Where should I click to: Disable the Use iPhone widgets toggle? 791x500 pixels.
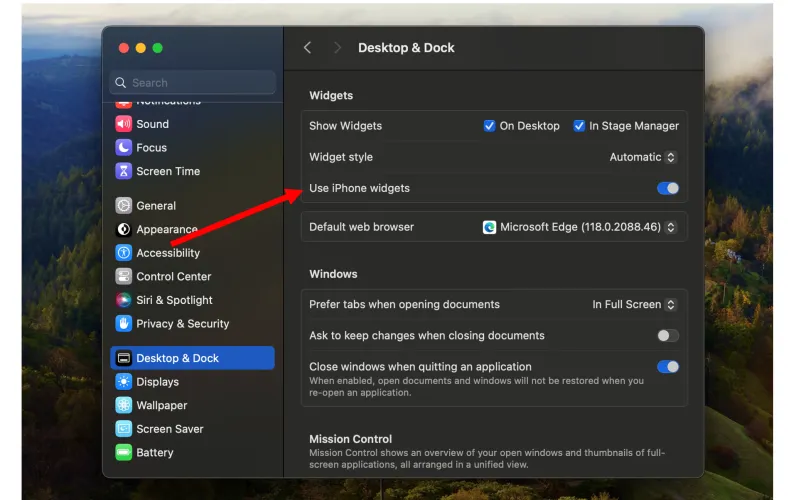pos(667,188)
